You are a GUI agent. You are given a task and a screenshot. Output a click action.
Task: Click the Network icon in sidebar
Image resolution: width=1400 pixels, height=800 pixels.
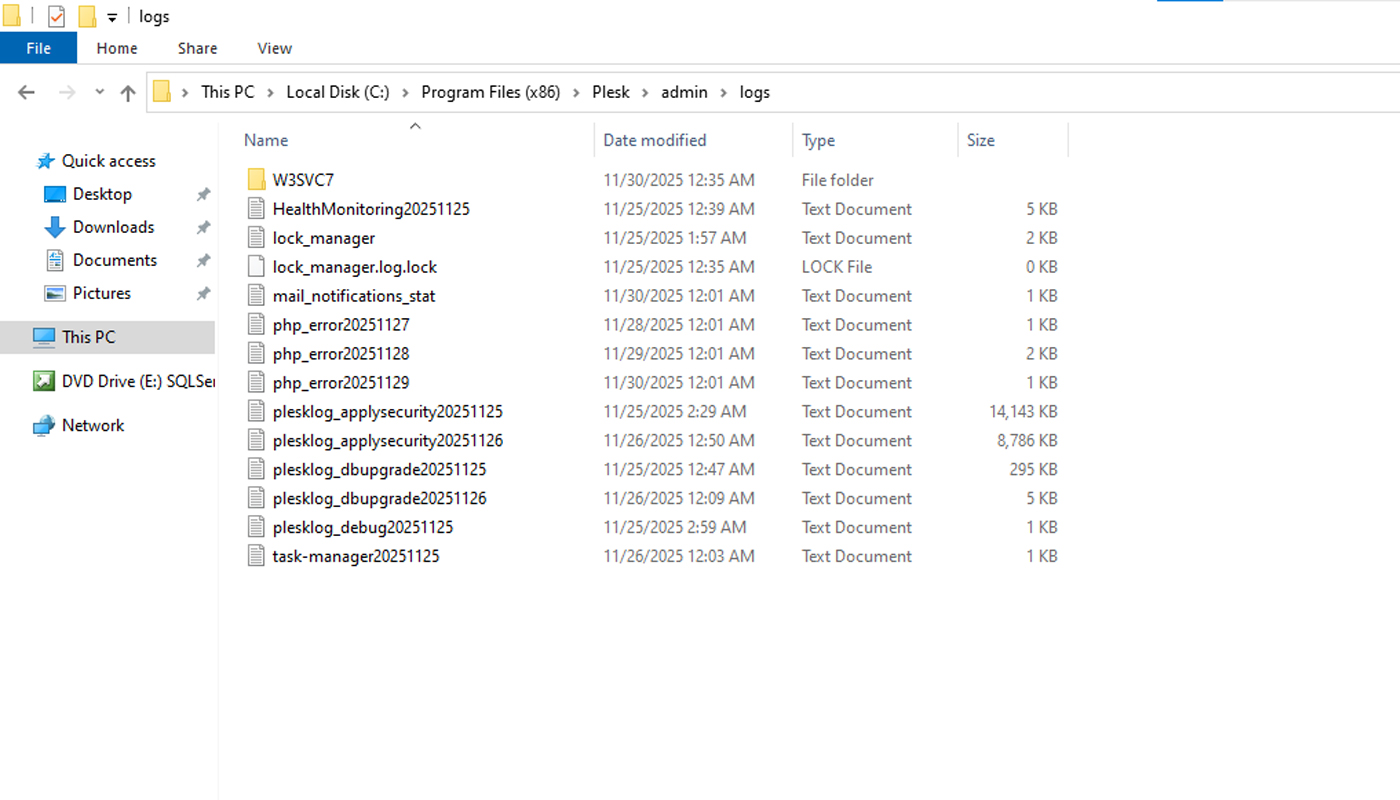coord(44,426)
